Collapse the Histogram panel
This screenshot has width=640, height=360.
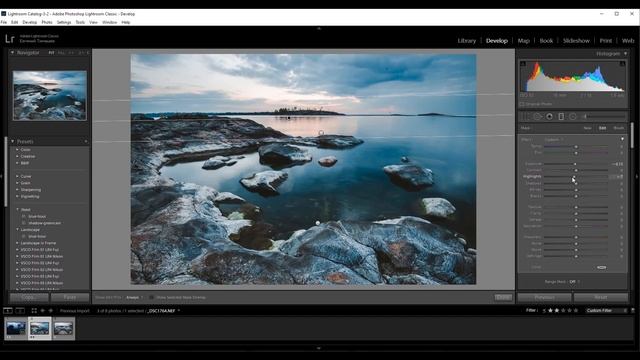625,53
